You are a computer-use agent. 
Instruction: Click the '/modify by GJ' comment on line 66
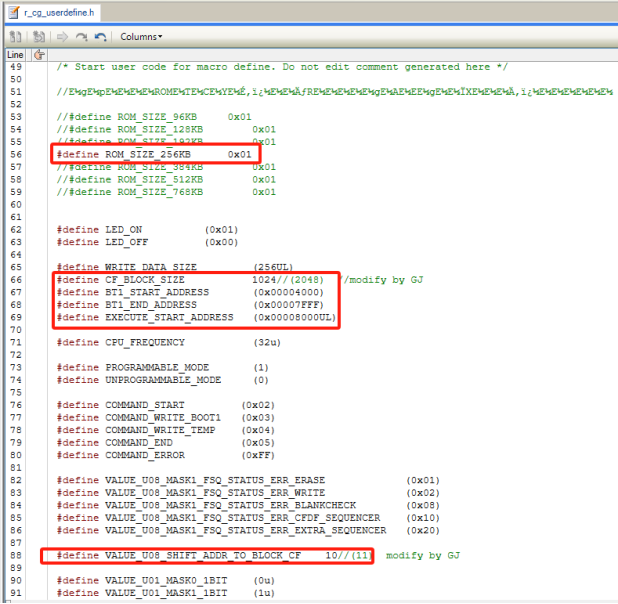(x=383, y=280)
